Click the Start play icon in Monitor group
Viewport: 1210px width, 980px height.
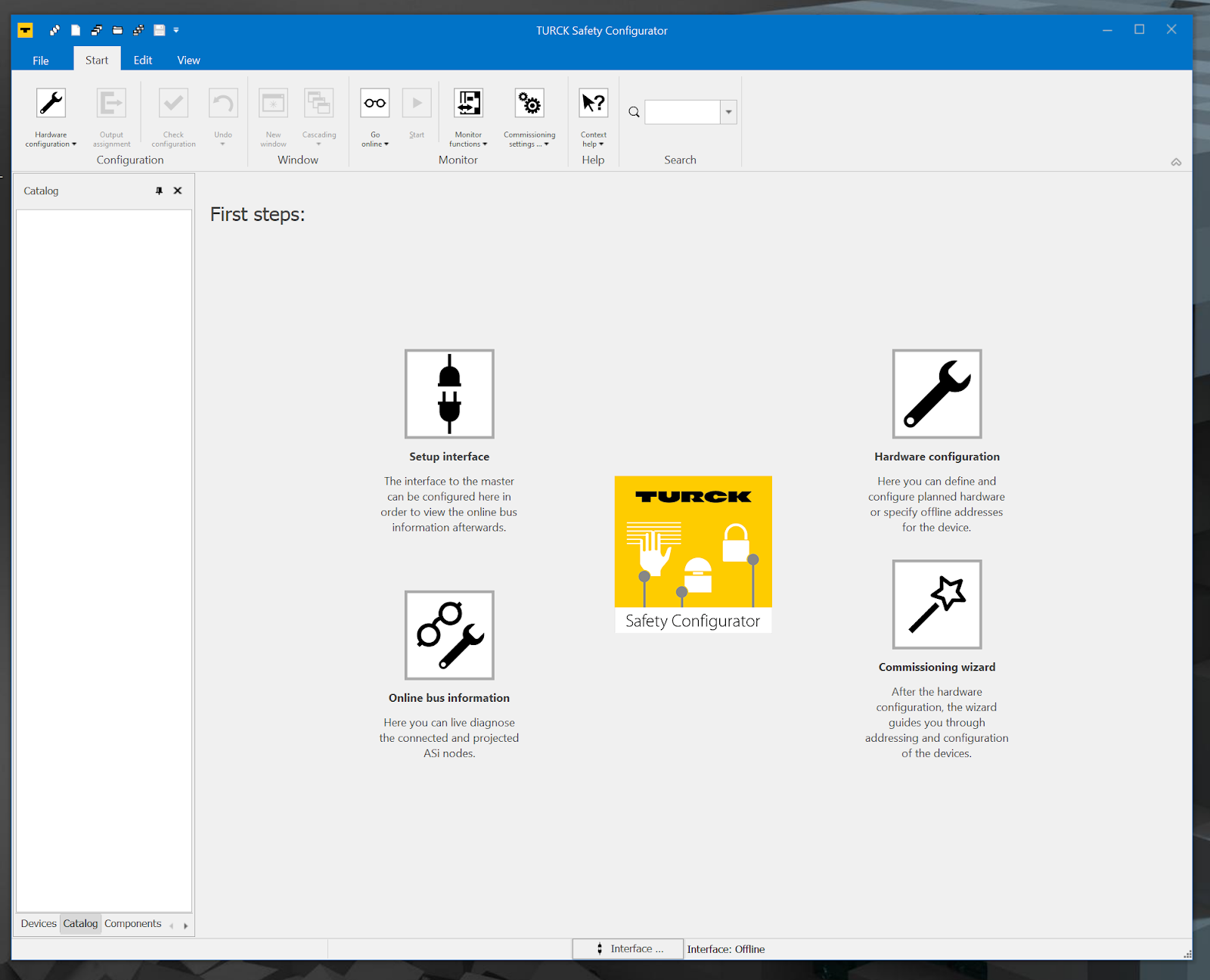[x=417, y=104]
